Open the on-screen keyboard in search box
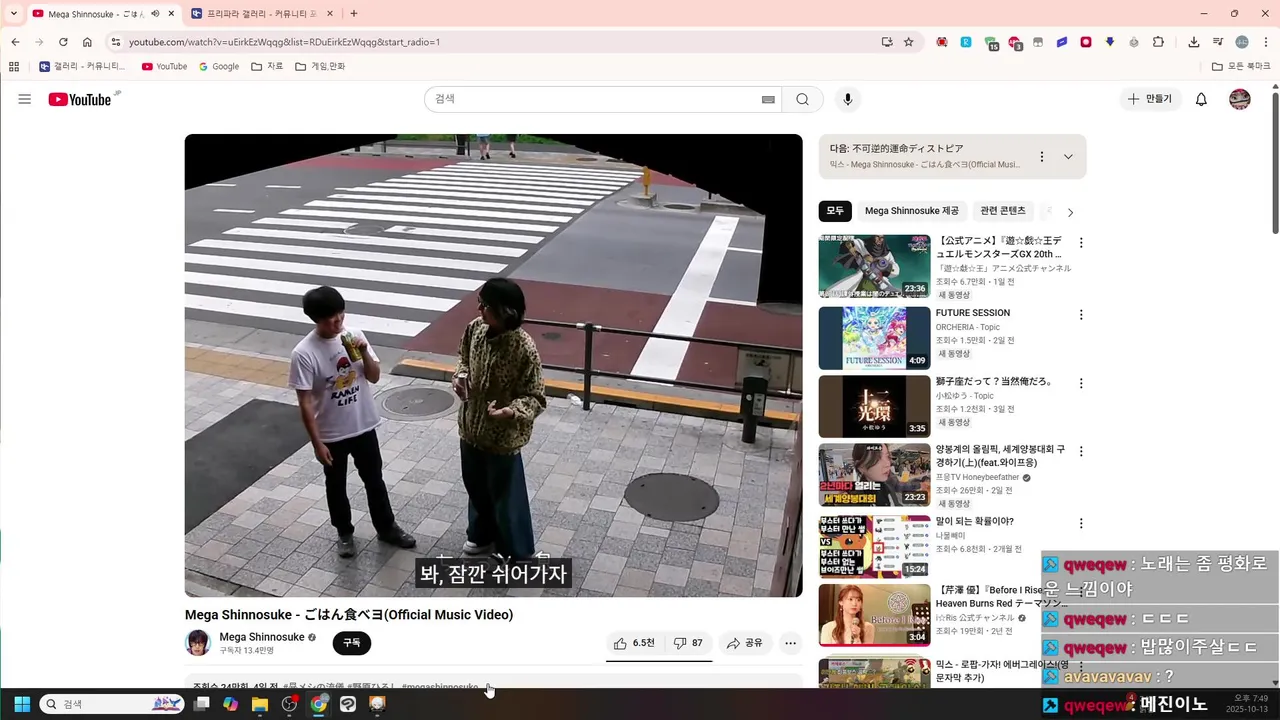Viewport: 1280px width, 720px height. [x=768, y=99]
